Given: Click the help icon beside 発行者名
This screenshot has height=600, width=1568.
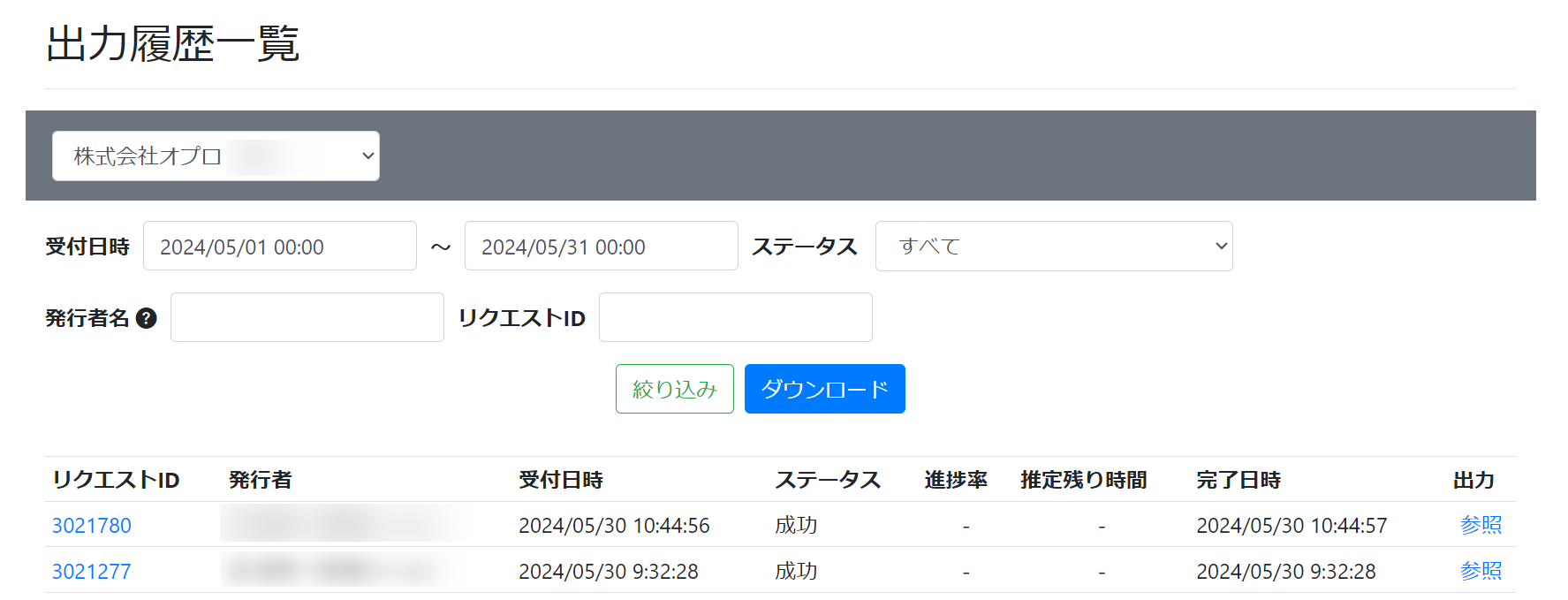Looking at the screenshot, I should (147, 318).
